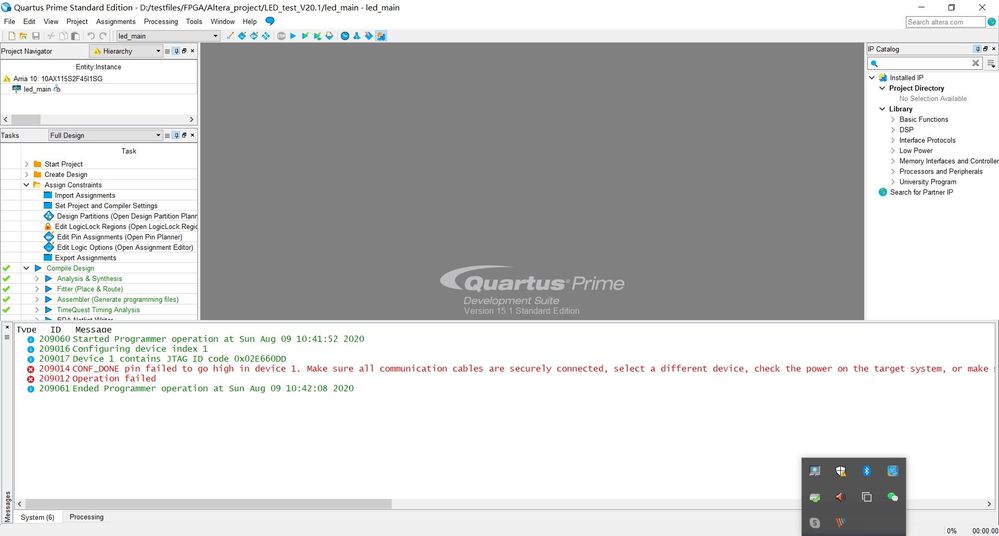
Task: Switch to Processing messages tab
Action: [87, 517]
